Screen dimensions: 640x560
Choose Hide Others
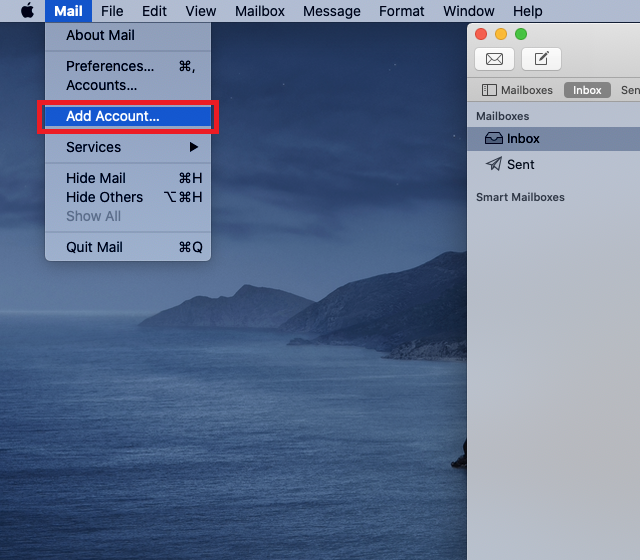[128, 197]
